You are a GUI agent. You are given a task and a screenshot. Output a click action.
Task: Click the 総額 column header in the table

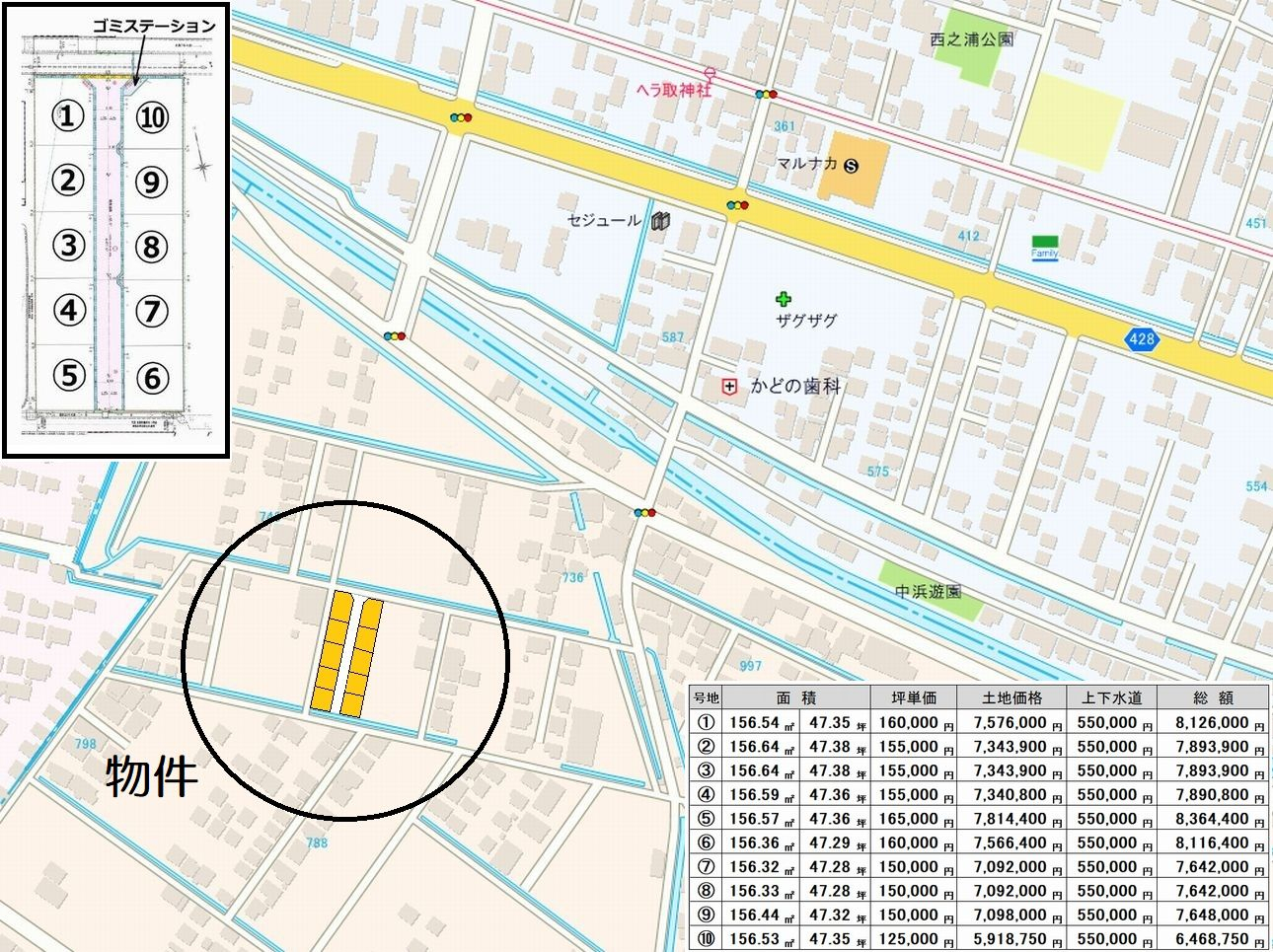pyautogui.click(x=1213, y=697)
